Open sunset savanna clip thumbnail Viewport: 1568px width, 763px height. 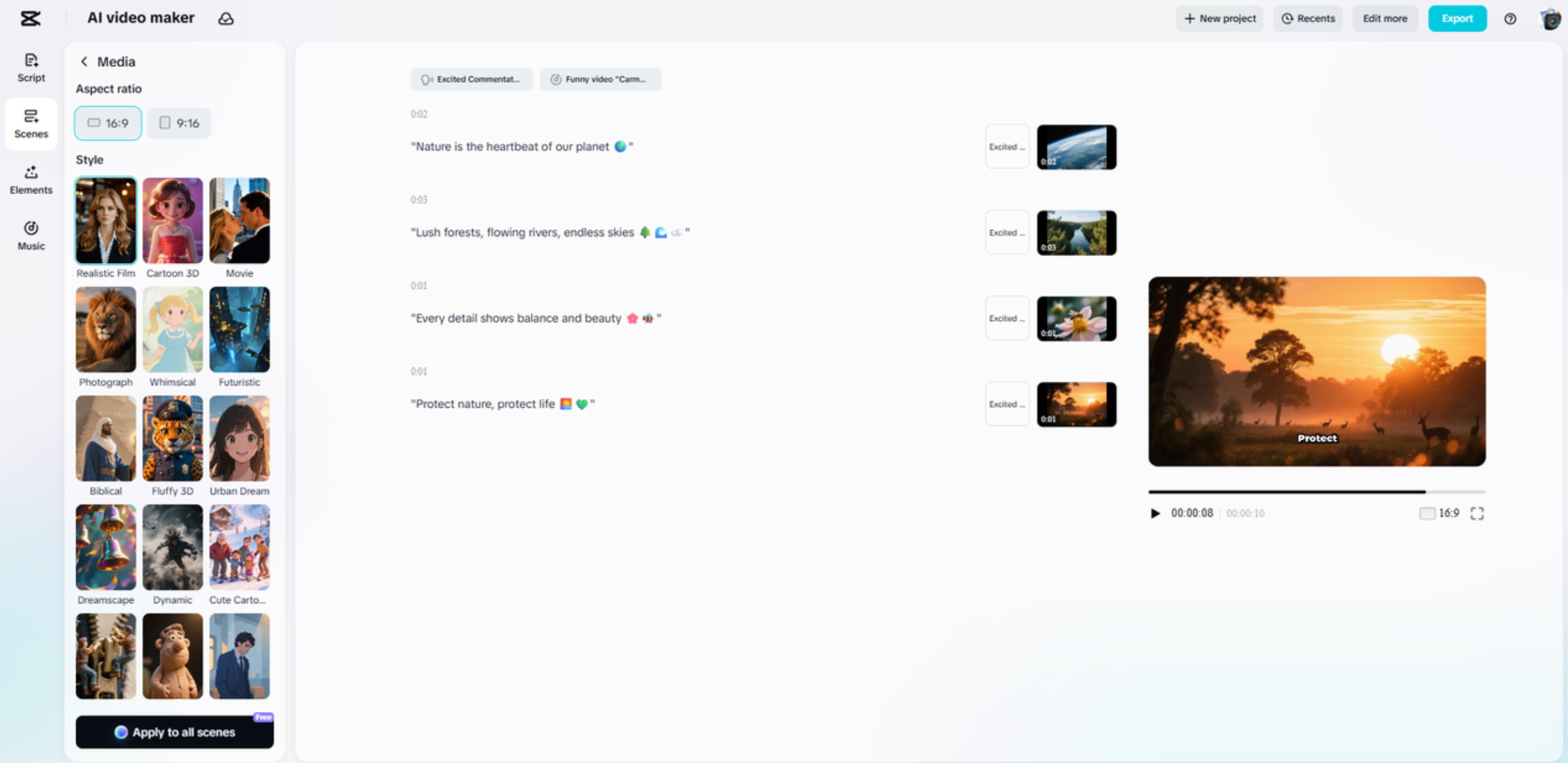click(1076, 404)
